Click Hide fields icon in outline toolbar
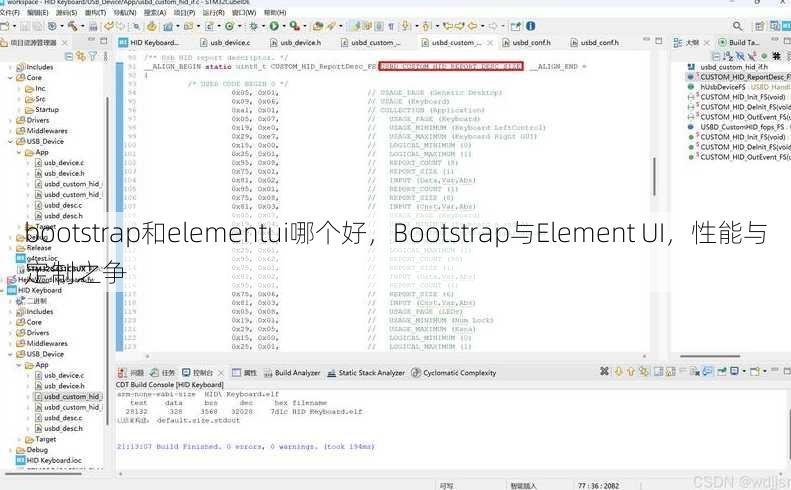791x490 pixels. pos(741,56)
